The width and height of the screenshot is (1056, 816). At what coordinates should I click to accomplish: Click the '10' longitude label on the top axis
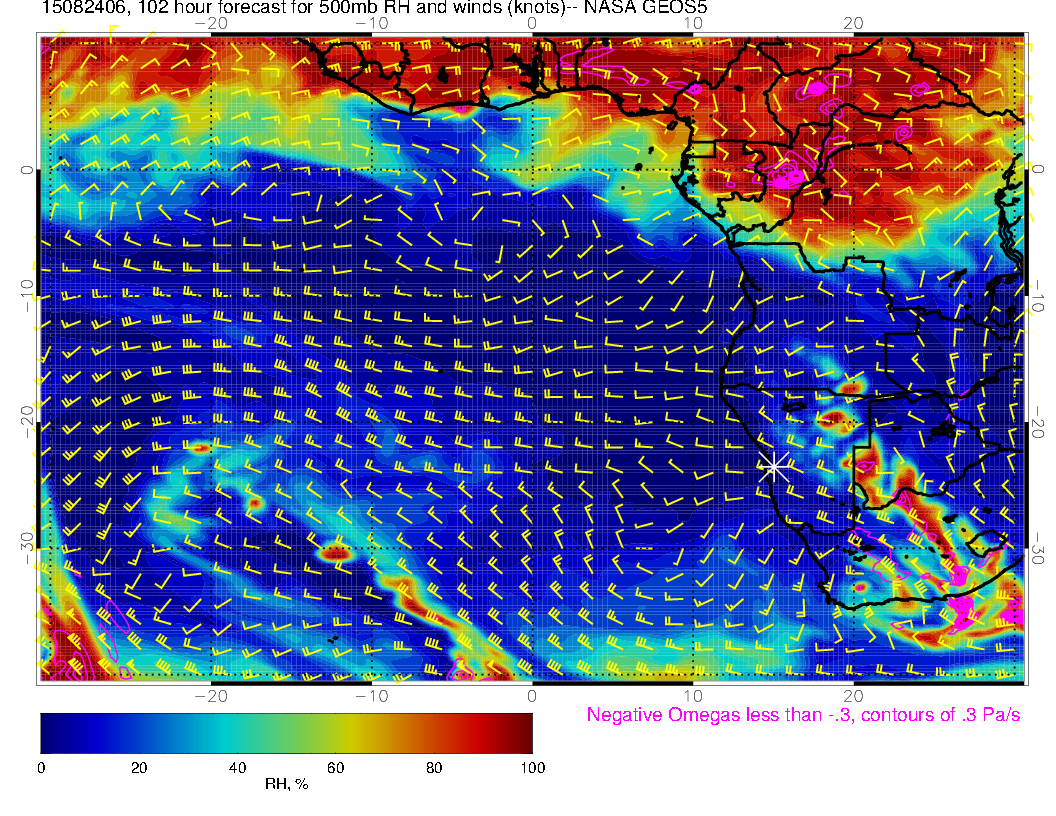(x=693, y=23)
